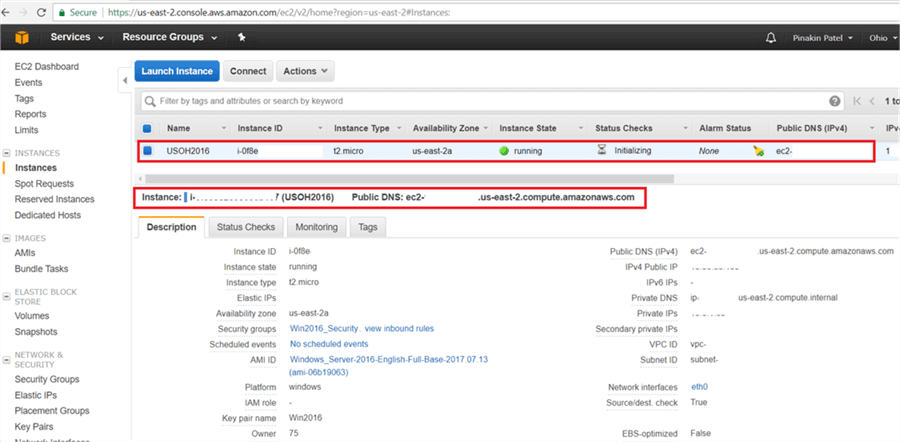900x442 pixels.
Task: Open the Ohio region selector
Action: click(x=882, y=38)
